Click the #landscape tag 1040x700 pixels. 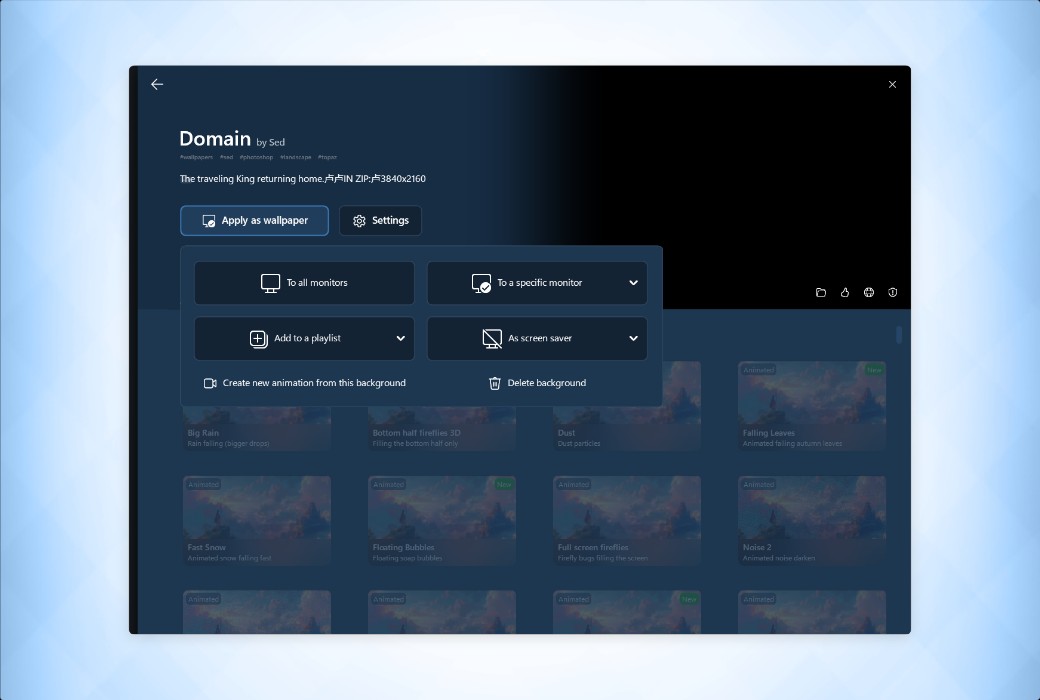coord(296,157)
